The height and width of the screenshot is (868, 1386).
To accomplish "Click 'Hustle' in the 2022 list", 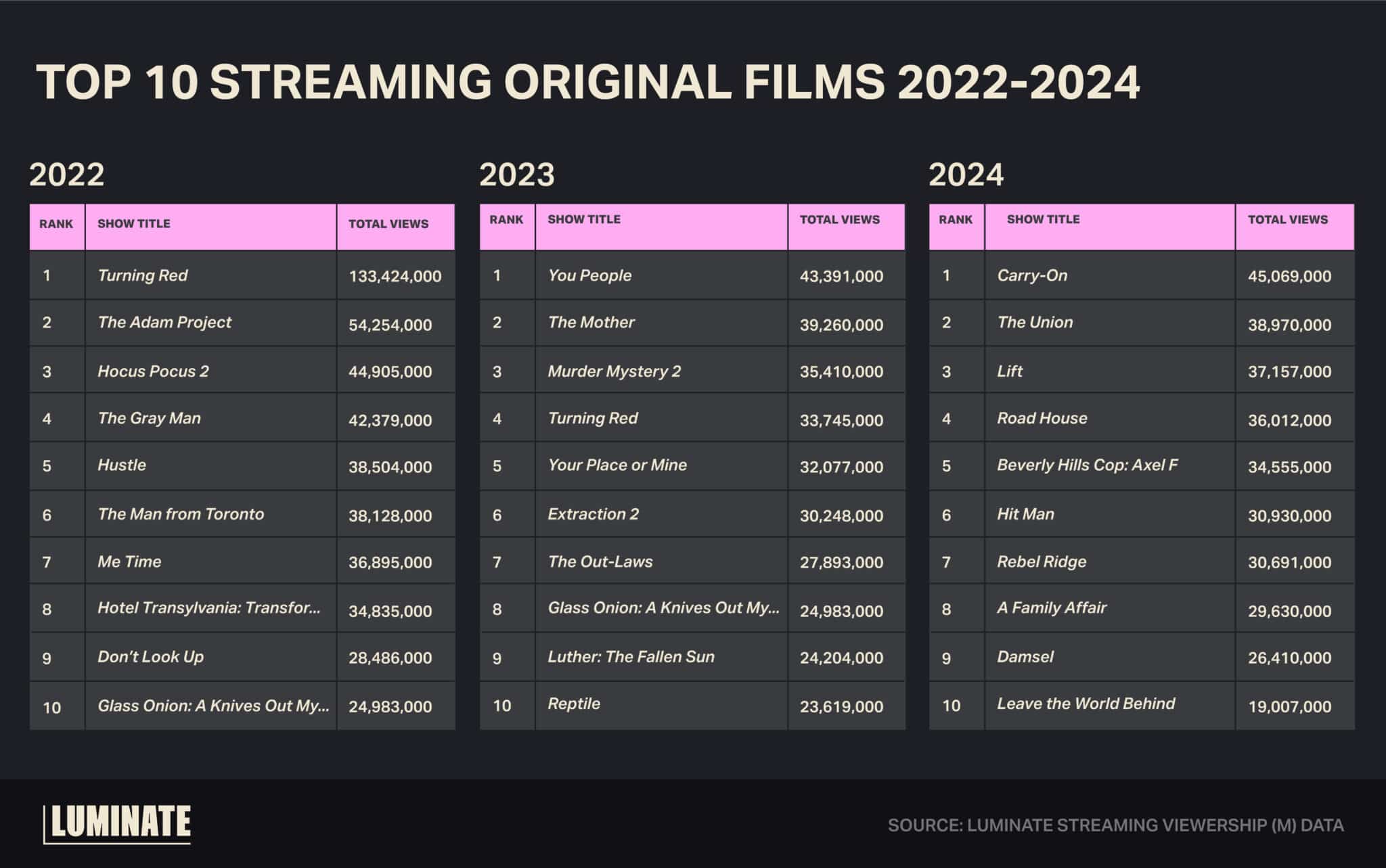I will [x=122, y=465].
